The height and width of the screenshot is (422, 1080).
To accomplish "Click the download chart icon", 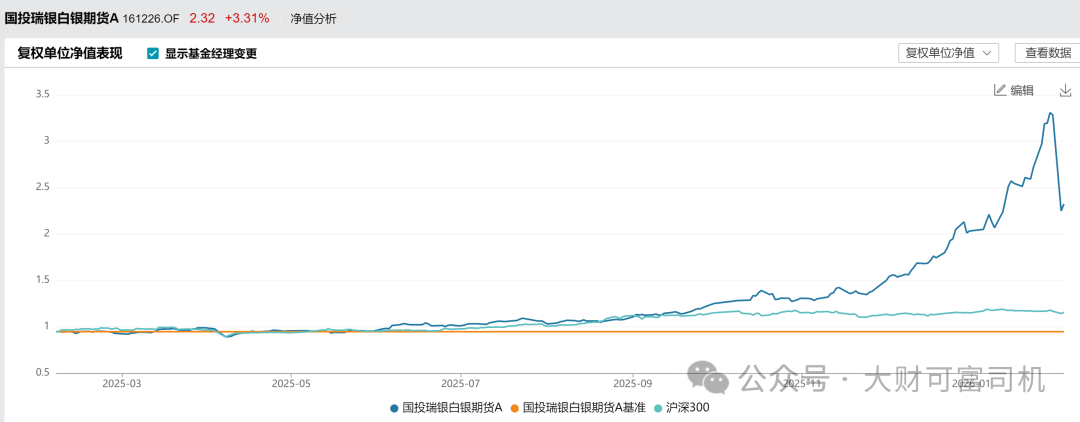I will pos(1065,90).
